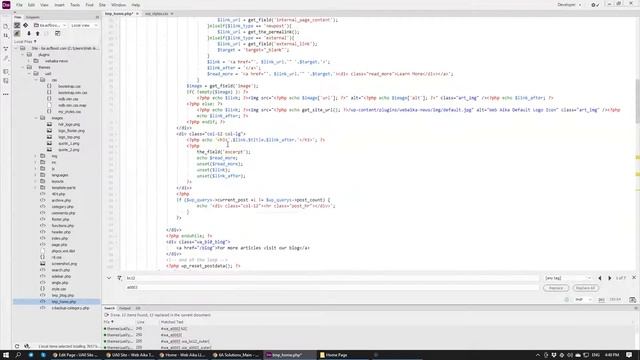
Task: Select header.php in file tree
Action: (61, 232)
